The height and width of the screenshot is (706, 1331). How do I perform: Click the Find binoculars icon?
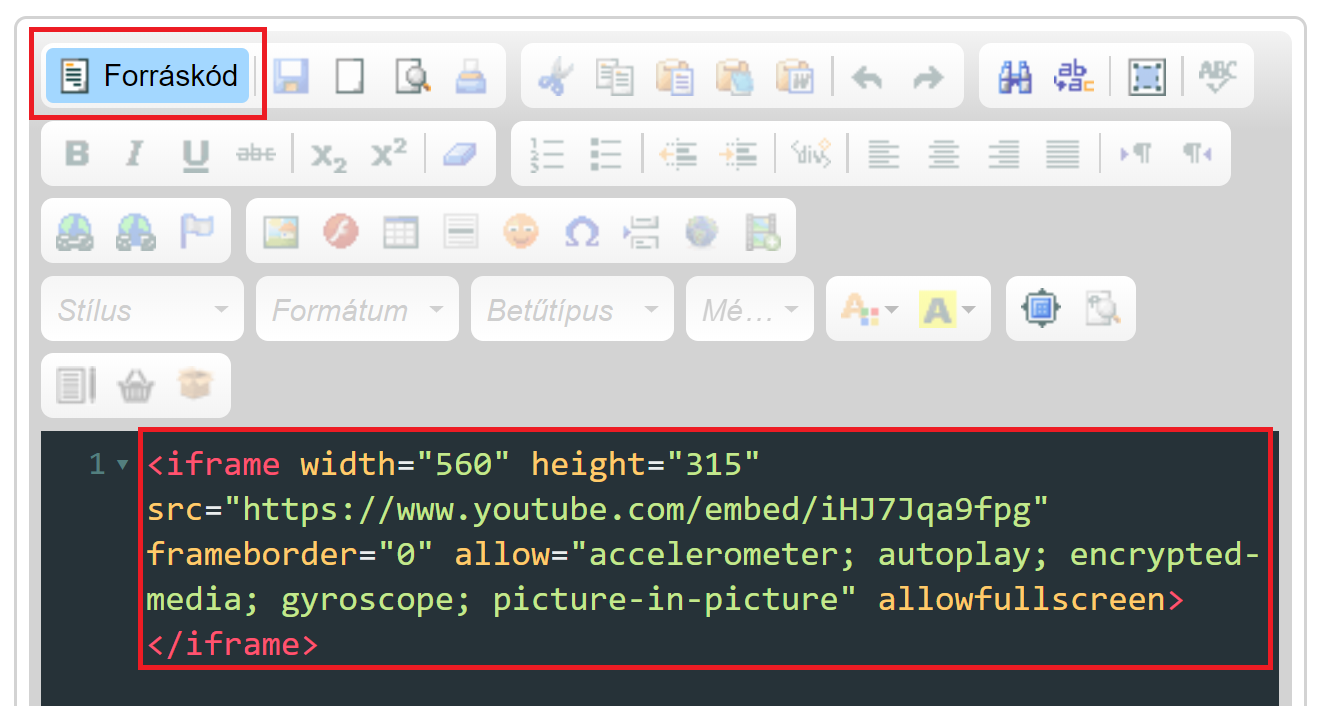1015,76
